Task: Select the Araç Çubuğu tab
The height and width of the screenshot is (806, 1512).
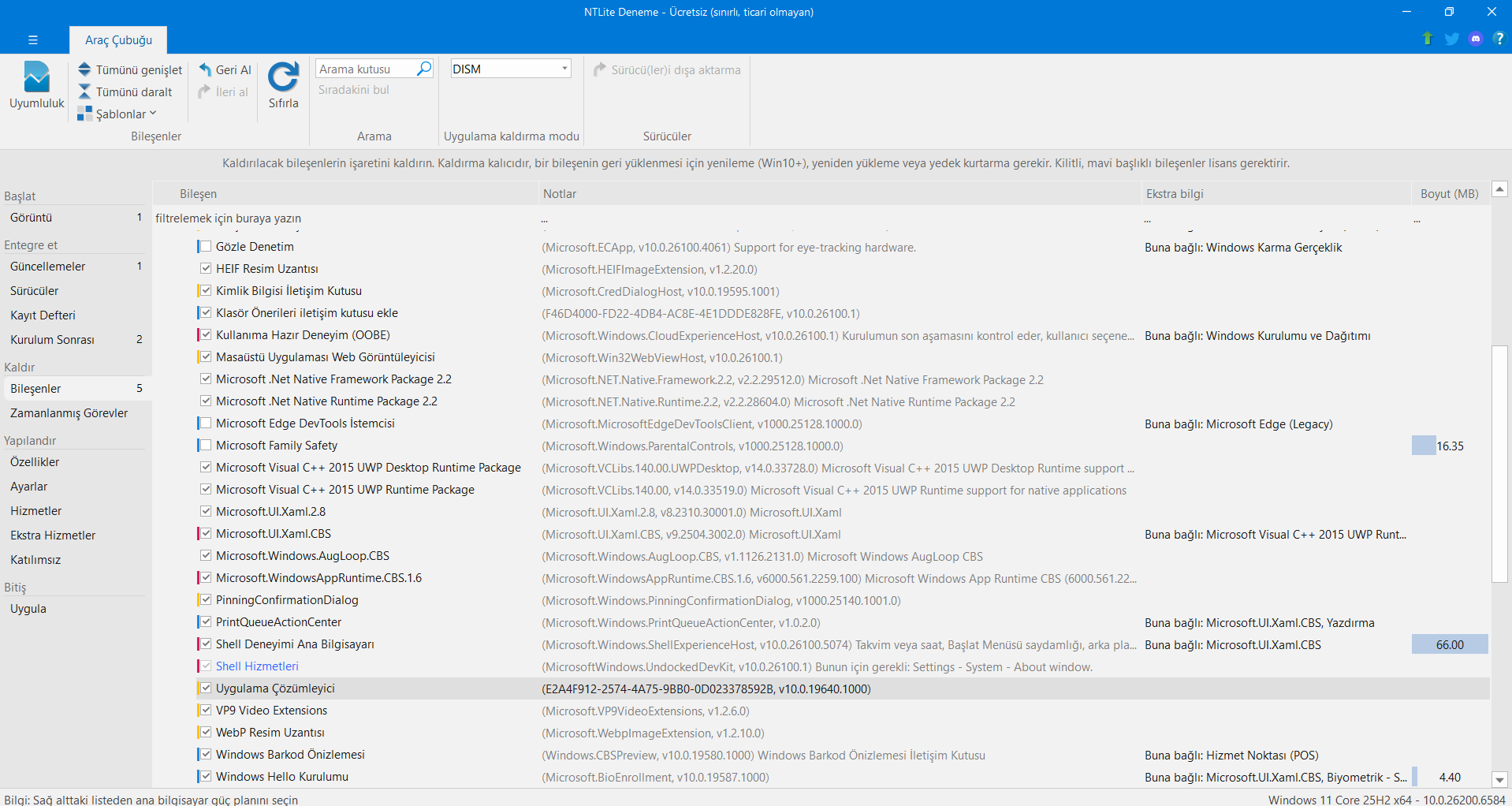Action: pyautogui.click(x=118, y=39)
